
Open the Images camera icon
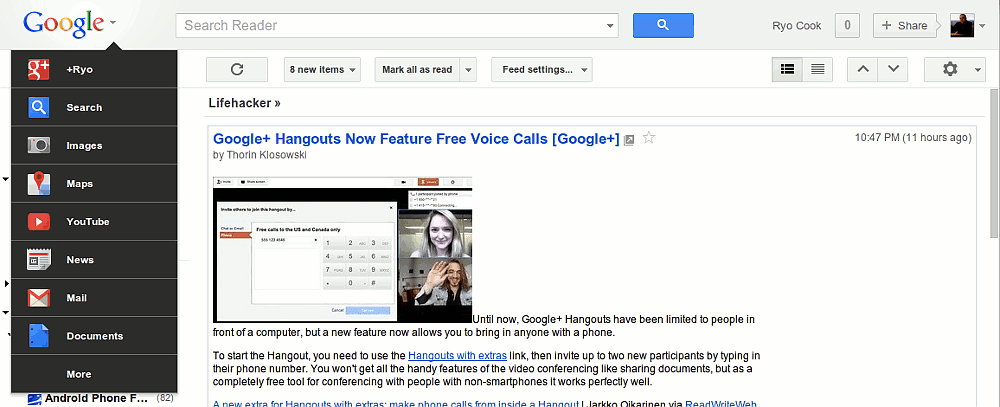pyautogui.click(x=39, y=146)
